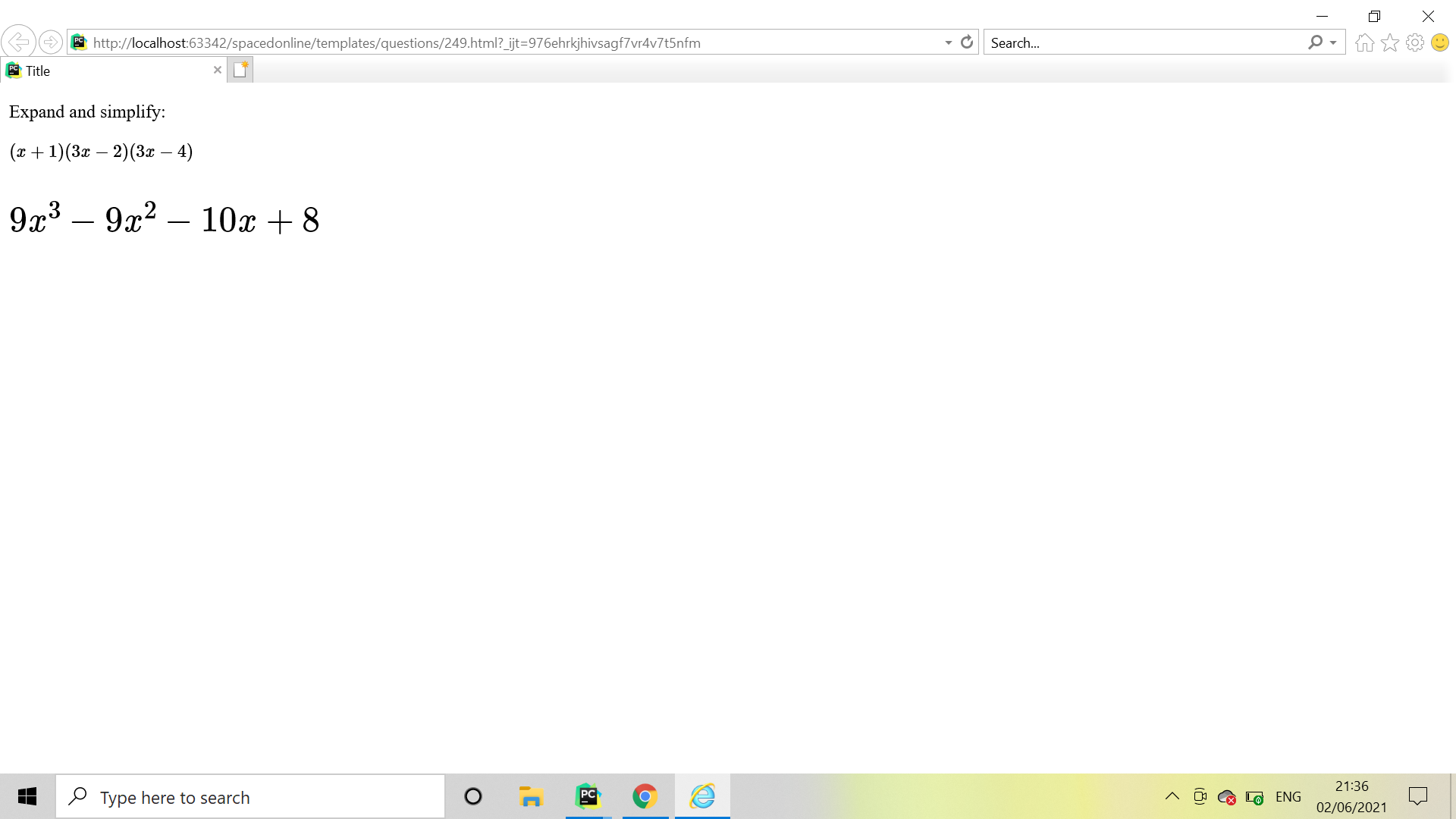Select the Internet Explorer taskbar icon

click(702, 796)
